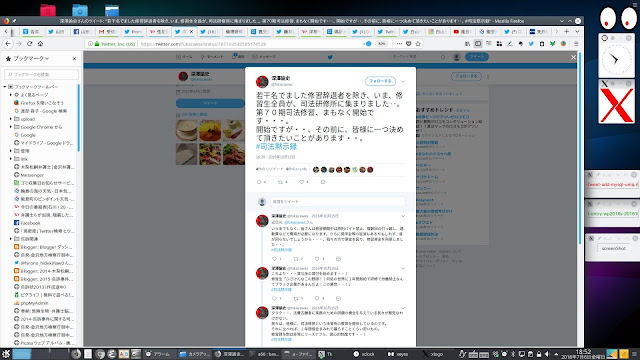Image resolution: width=640 pixels, height=360 pixels.
Task: Open the page actions three-dot menu
Action: click(x=399, y=44)
